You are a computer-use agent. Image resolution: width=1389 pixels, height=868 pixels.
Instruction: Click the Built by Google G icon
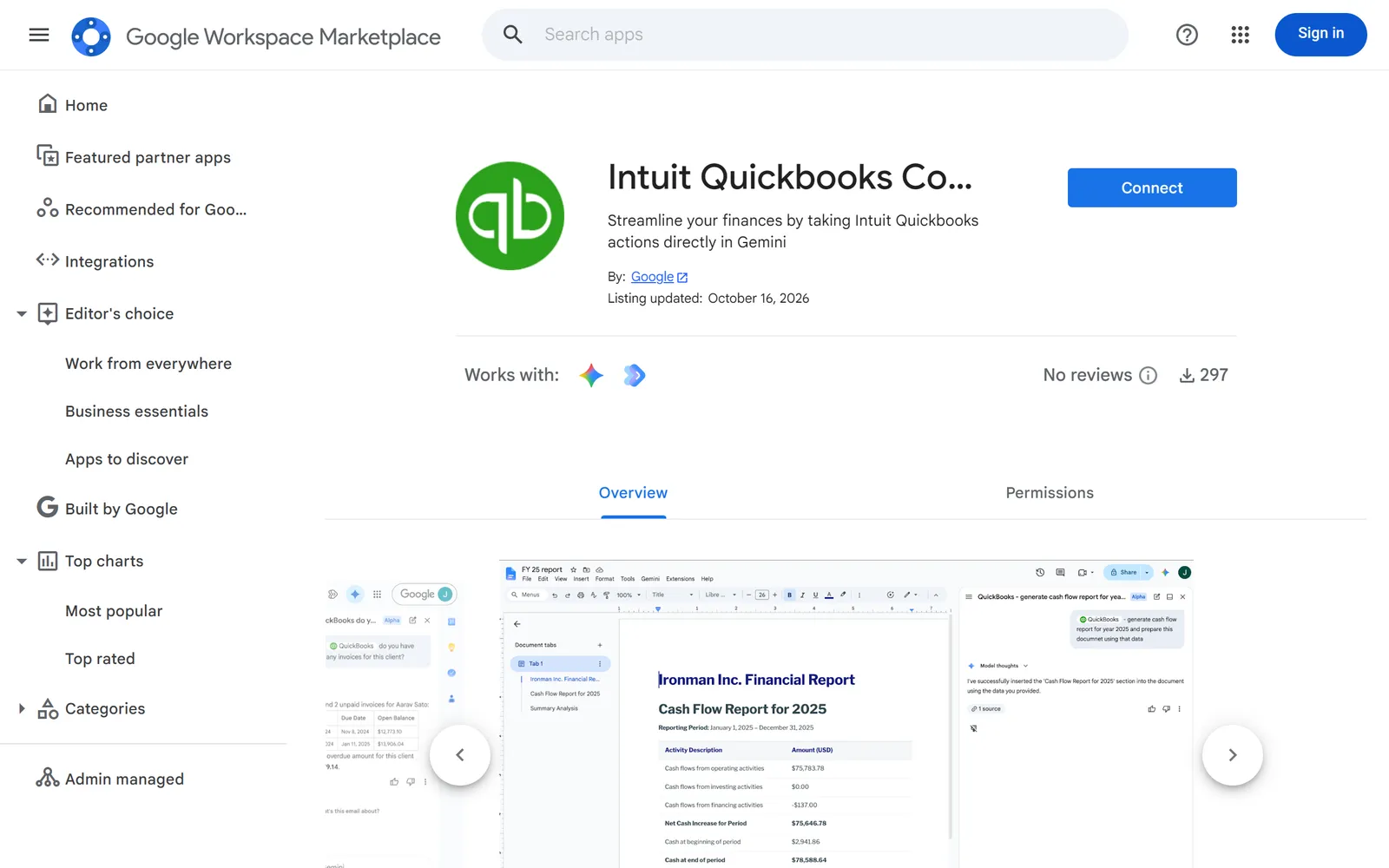(x=48, y=507)
